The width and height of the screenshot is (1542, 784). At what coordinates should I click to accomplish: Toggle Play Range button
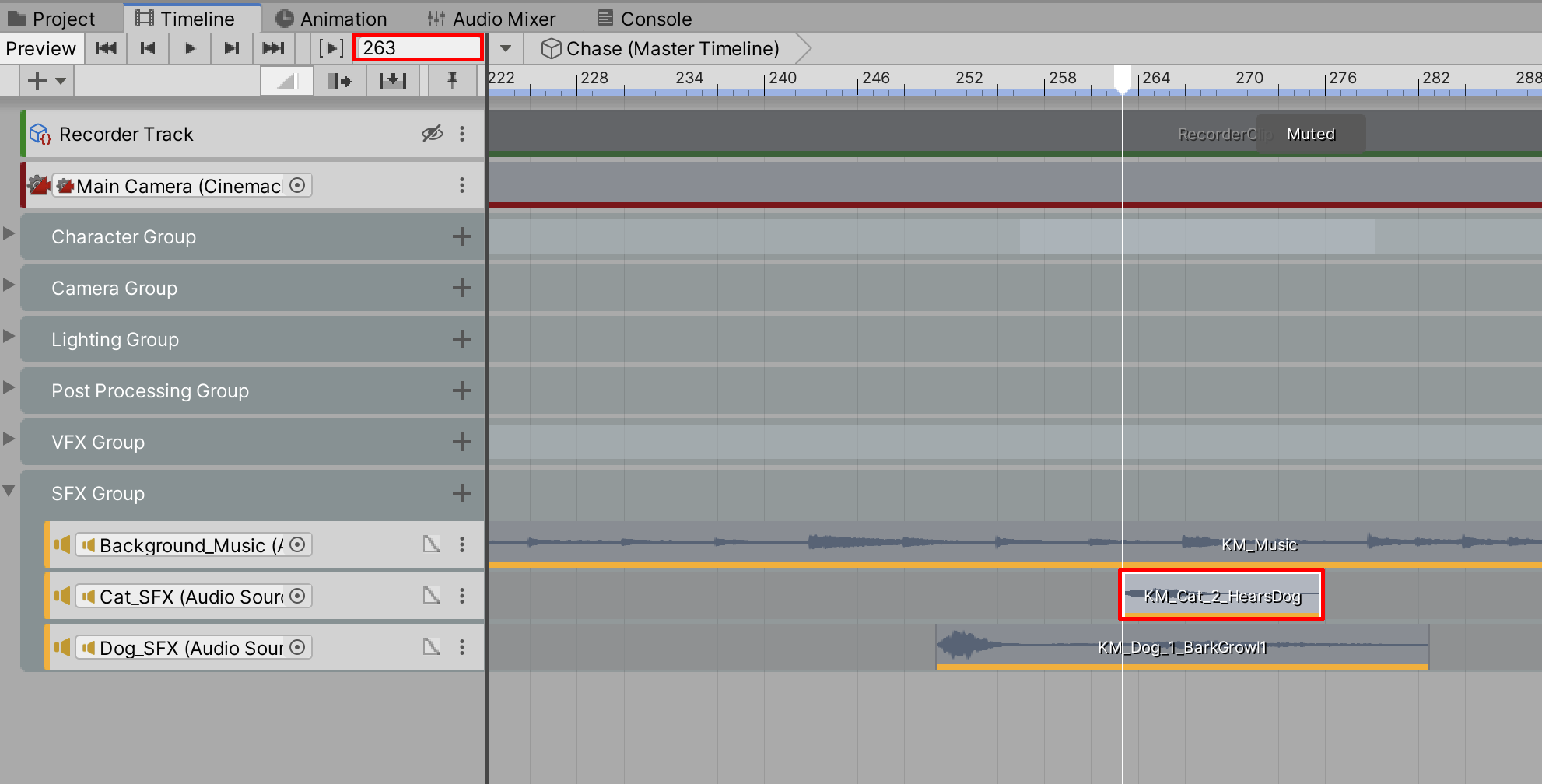point(331,48)
